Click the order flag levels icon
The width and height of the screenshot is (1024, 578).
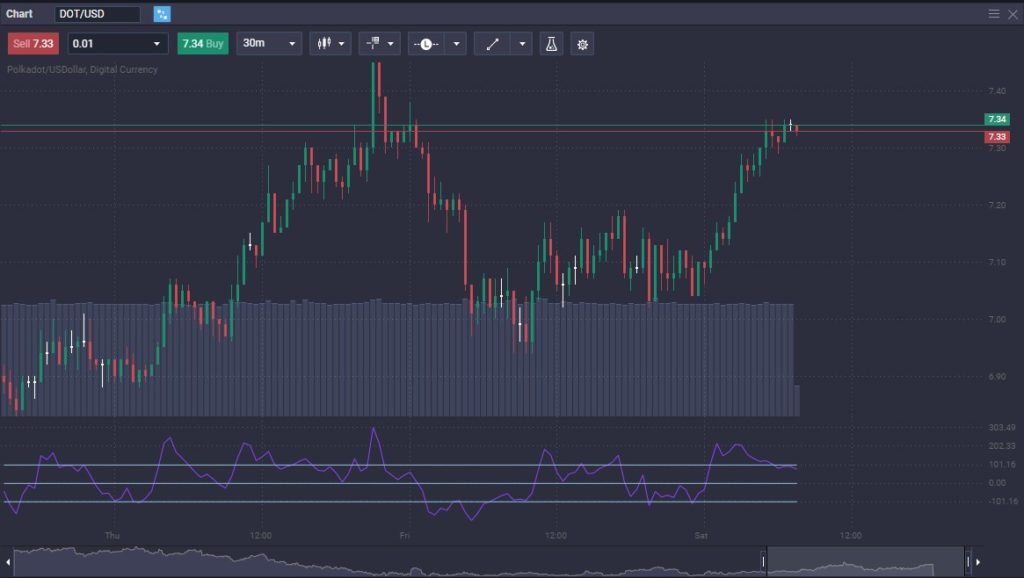click(373, 44)
